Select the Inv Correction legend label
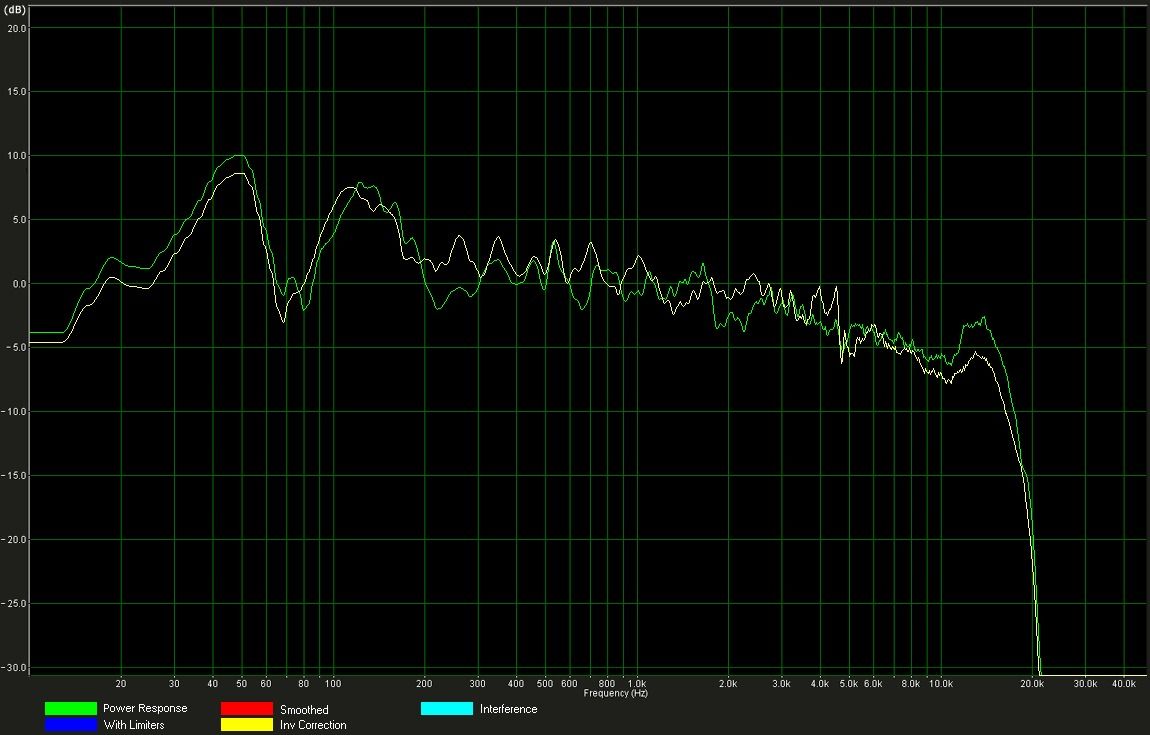 313,725
